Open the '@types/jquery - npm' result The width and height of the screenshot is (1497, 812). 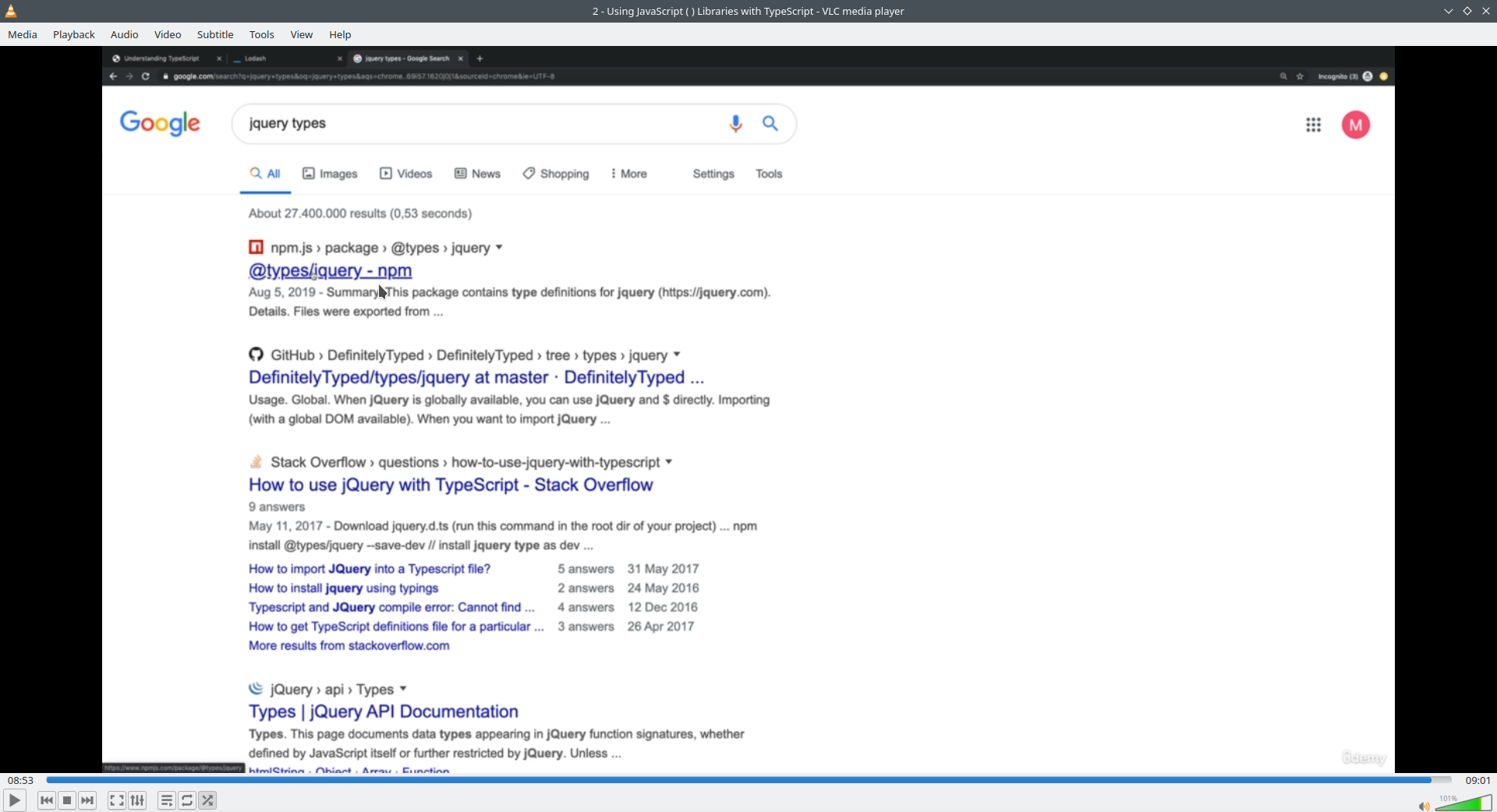(331, 270)
